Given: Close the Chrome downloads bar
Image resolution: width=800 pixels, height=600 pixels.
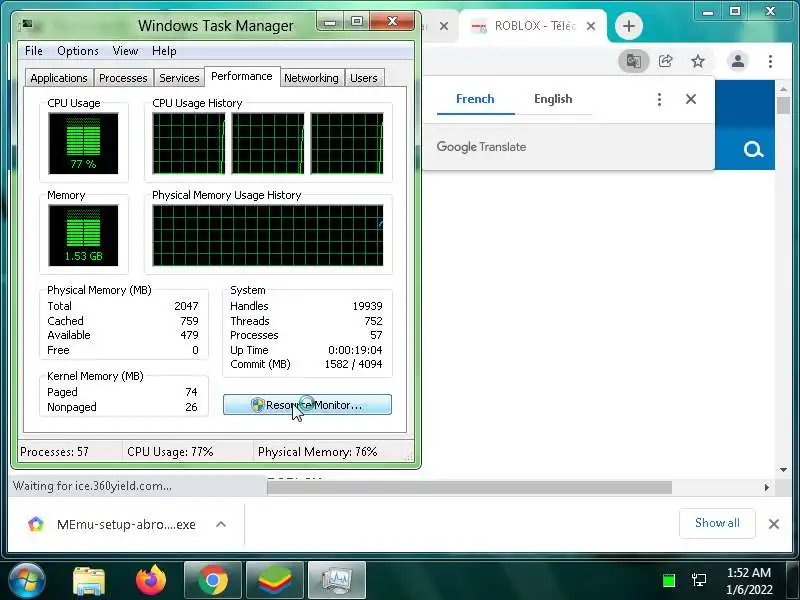Looking at the screenshot, I should (773, 523).
